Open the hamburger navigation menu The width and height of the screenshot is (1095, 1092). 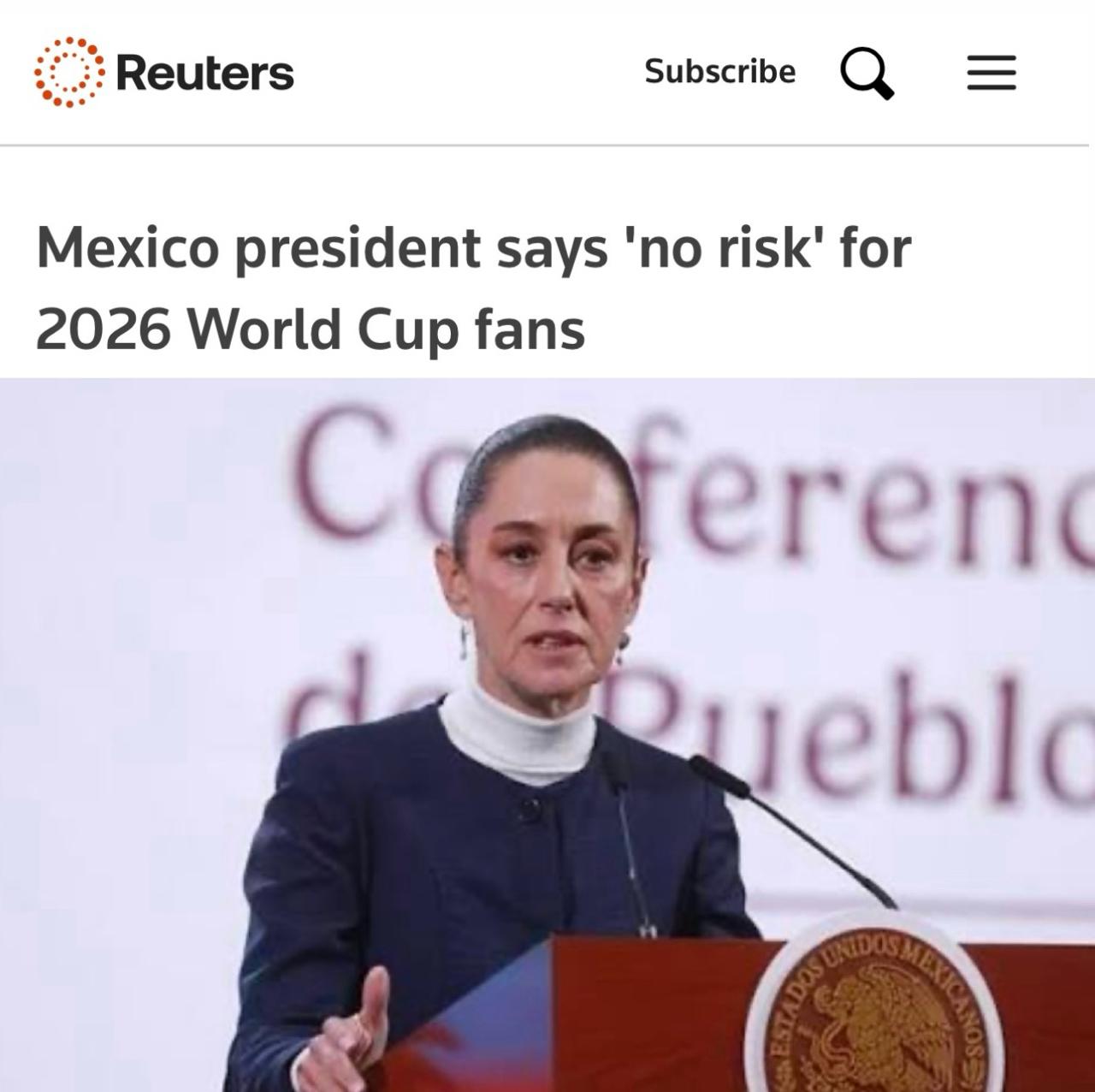click(991, 73)
